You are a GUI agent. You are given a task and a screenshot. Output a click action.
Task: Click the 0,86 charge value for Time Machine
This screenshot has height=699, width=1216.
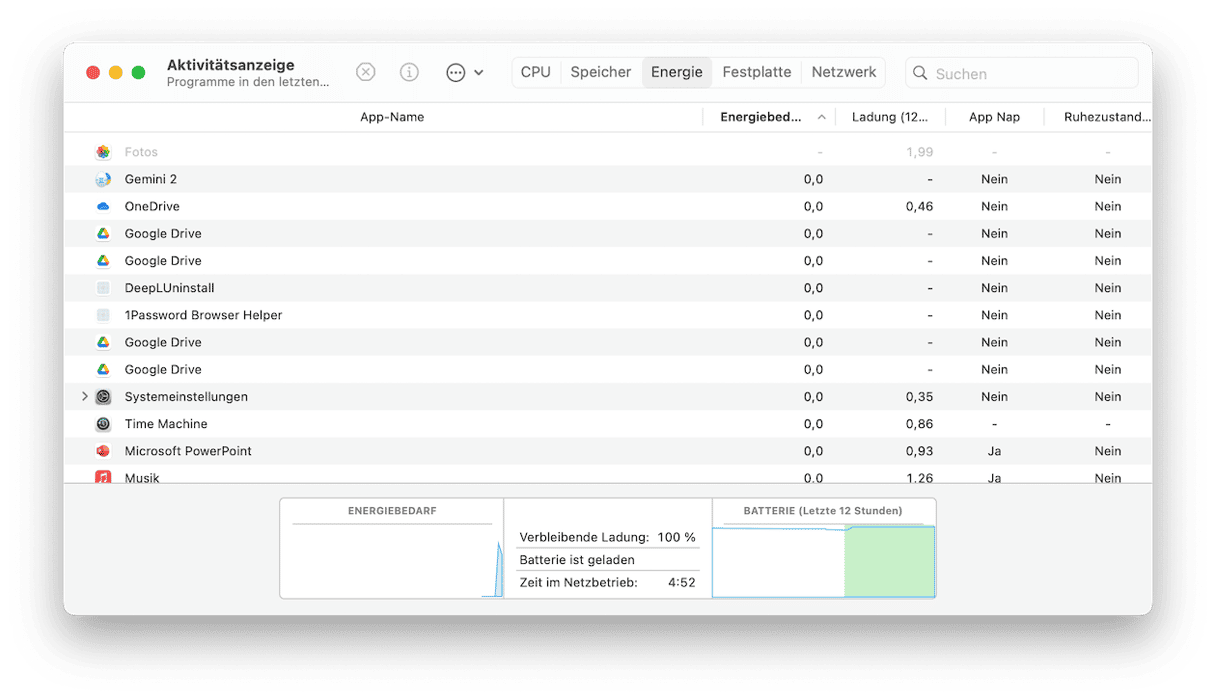click(919, 424)
